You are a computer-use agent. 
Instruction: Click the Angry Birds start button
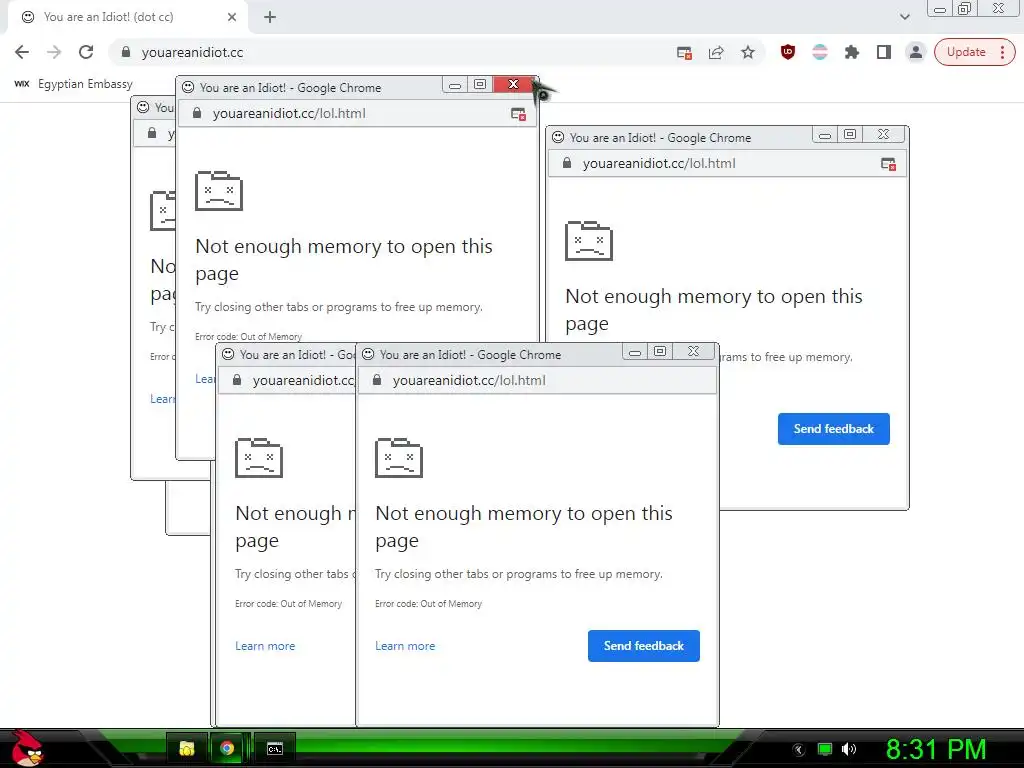click(x=26, y=748)
